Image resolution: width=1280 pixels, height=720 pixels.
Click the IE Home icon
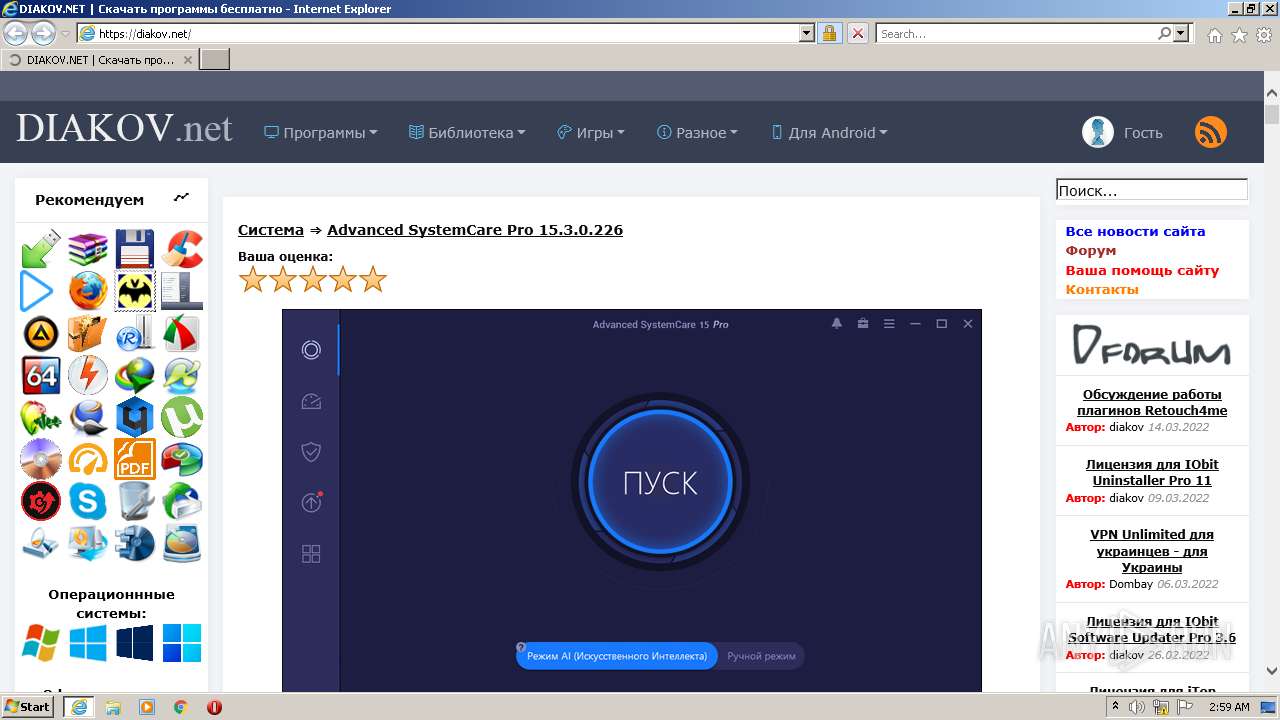1214,34
